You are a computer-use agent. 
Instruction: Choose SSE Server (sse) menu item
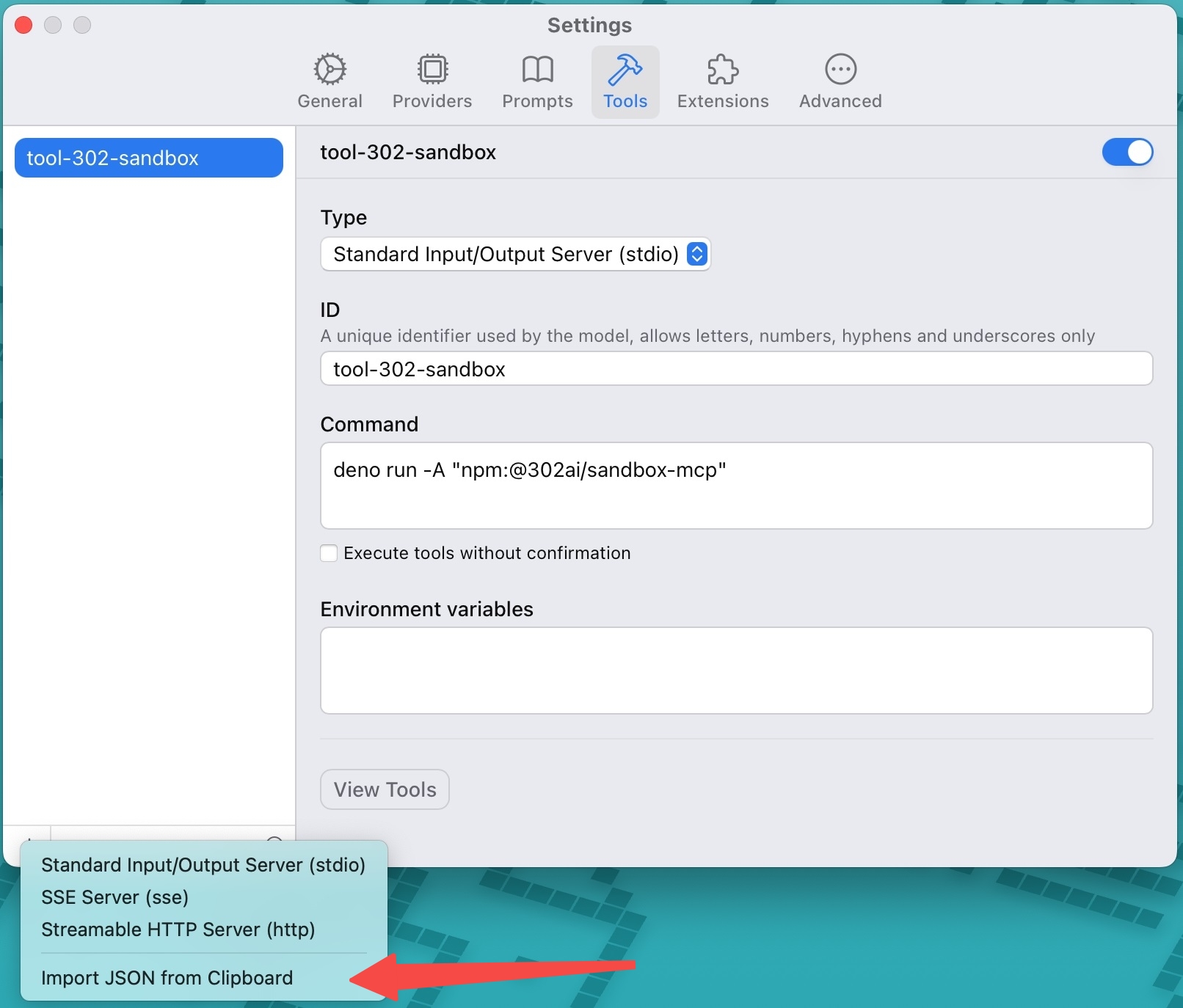pyautogui.click(x=203, y=897)
